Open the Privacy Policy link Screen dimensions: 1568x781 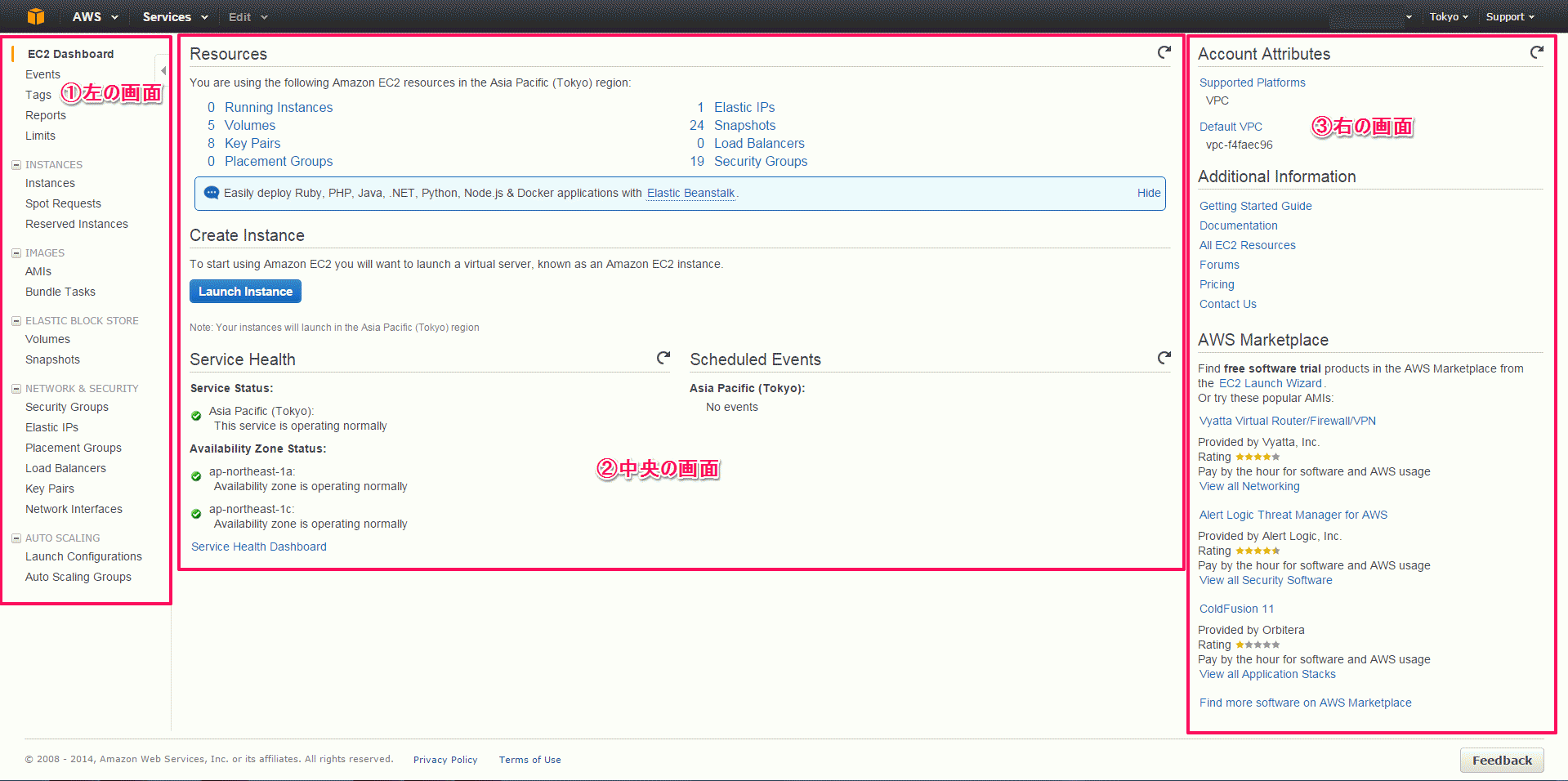pos(445,760)
